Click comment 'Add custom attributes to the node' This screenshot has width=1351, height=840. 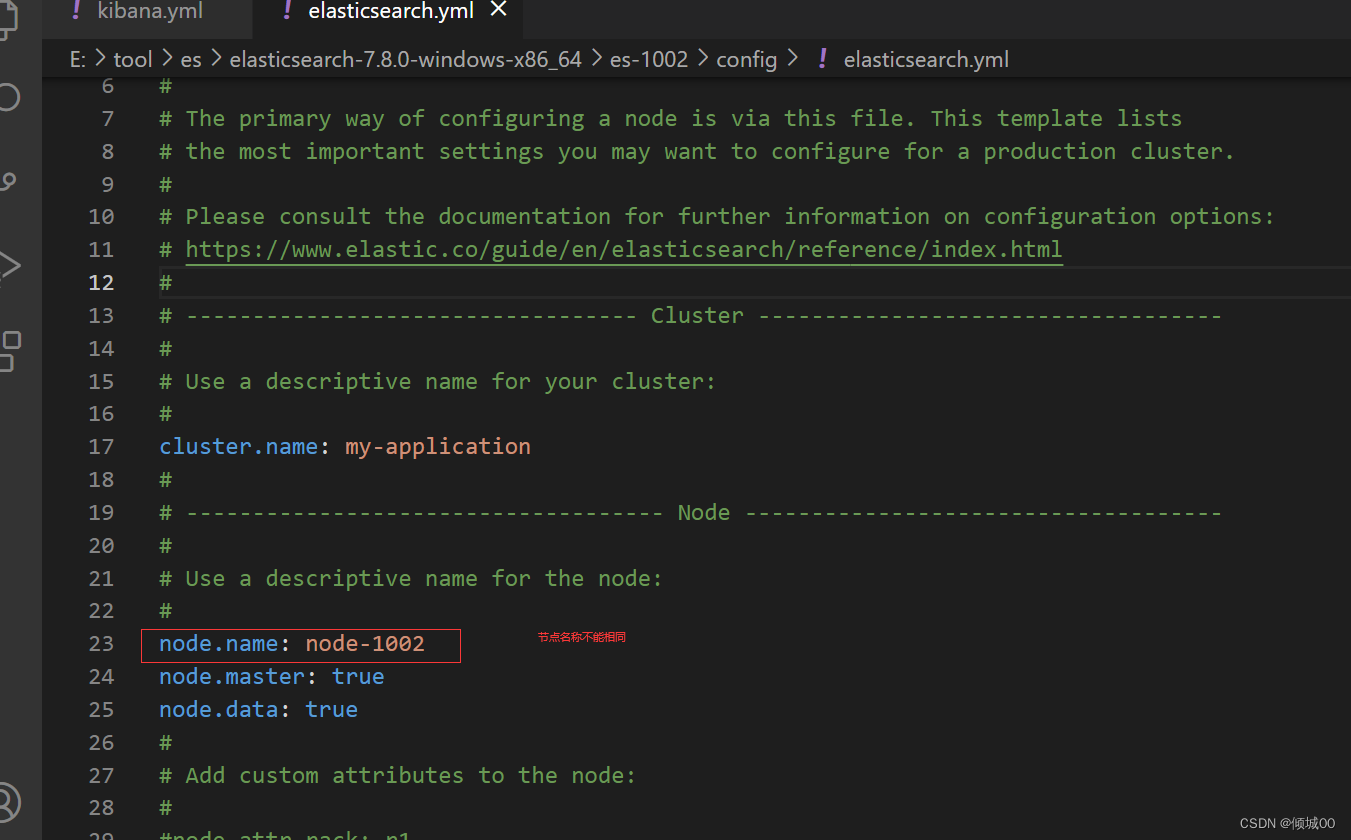pos(398,775)
